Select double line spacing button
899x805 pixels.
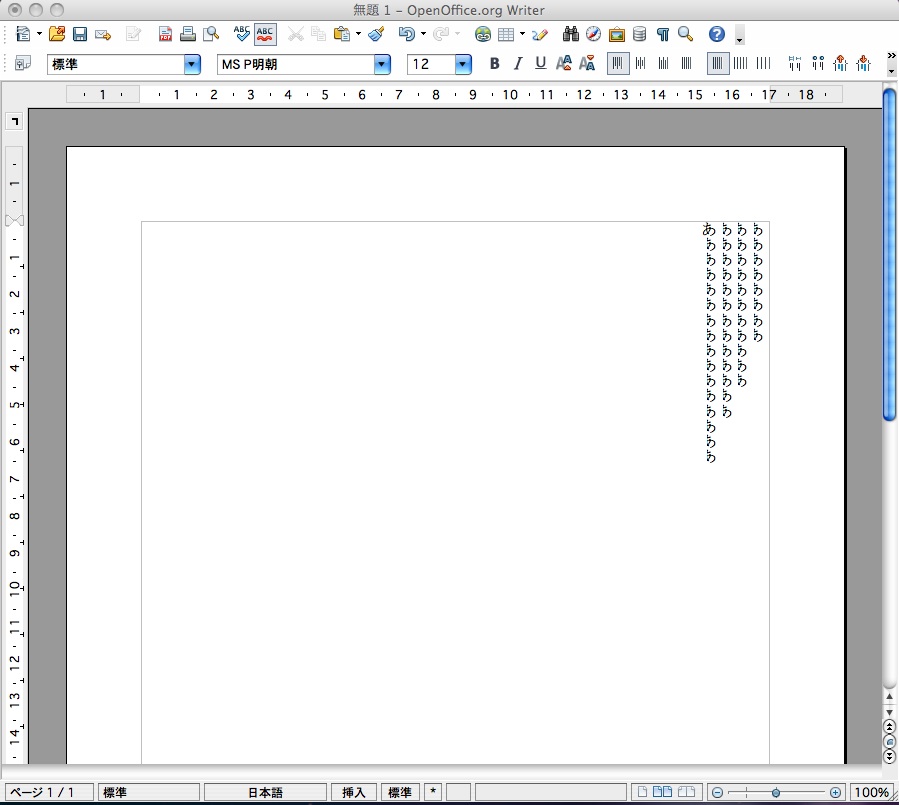[763, 63]
